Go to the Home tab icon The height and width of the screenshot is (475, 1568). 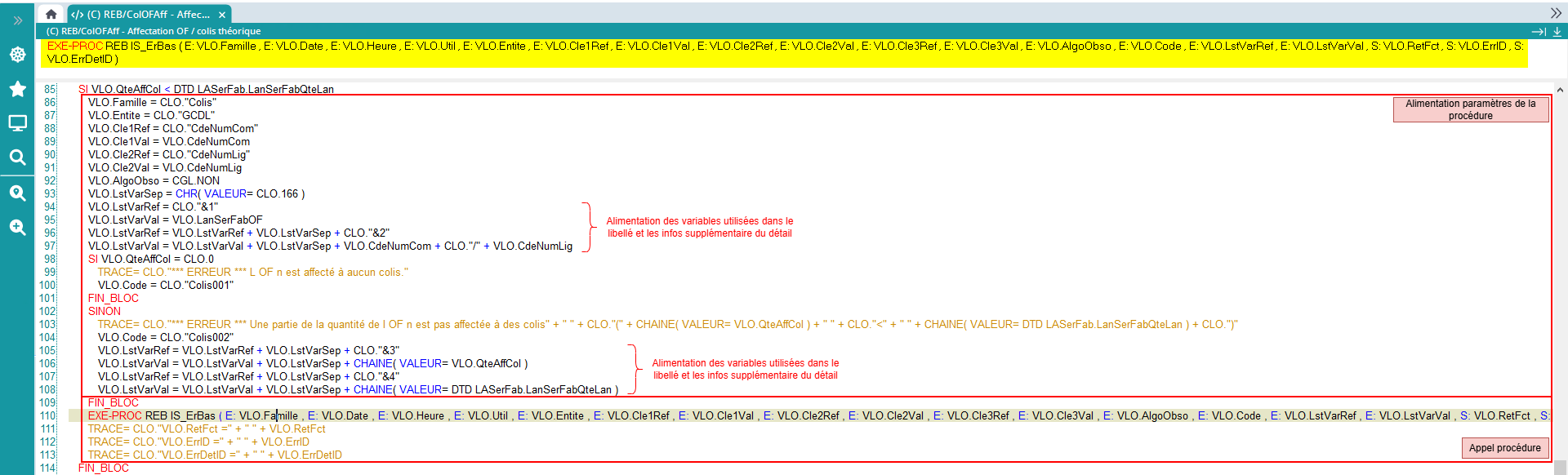pos(51,14)
